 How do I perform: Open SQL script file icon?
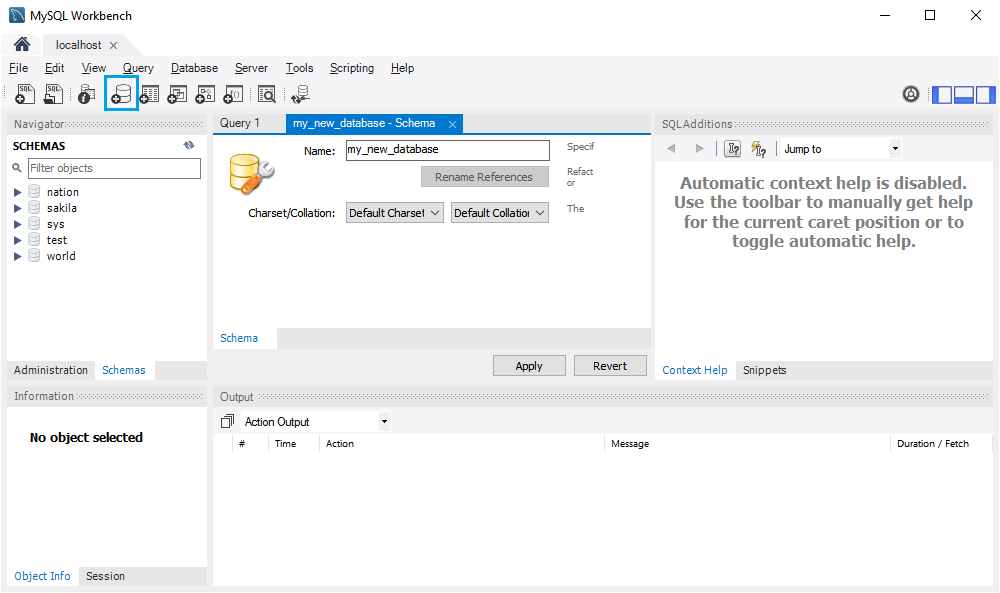pos(54,94)
